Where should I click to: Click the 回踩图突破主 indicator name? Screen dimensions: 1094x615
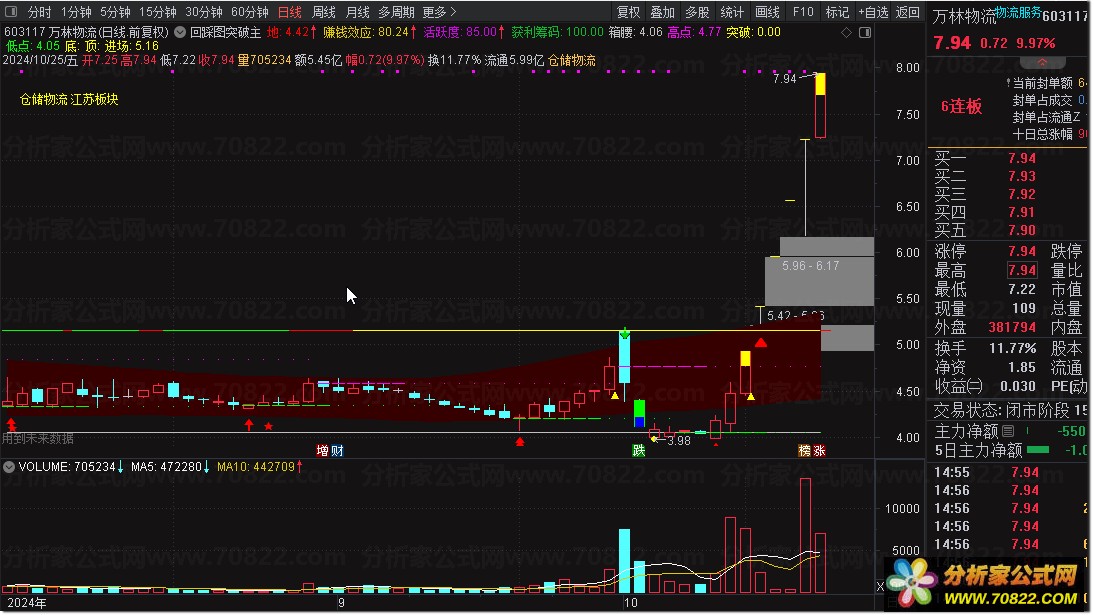click(225, 32)
